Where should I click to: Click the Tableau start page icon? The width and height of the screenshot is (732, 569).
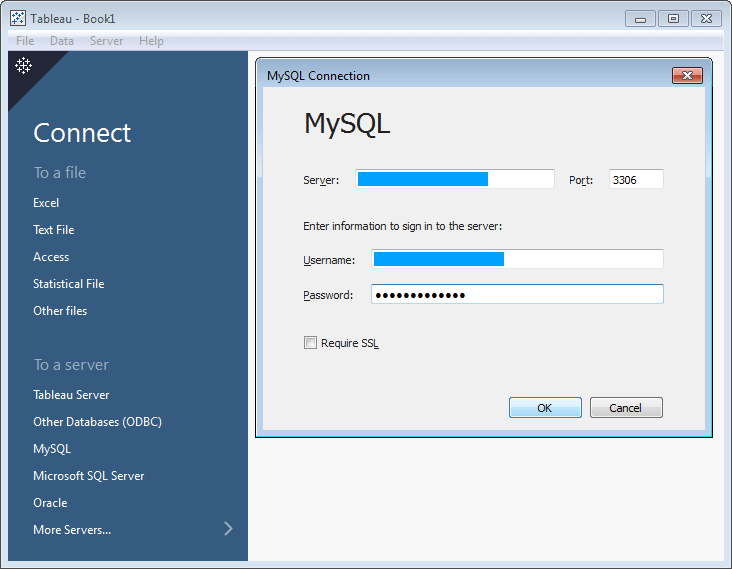pos(23,66)
